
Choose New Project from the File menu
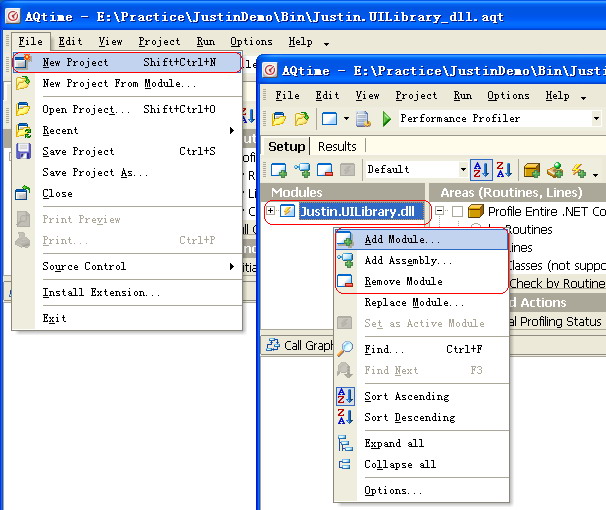click(x=127, y=62)
